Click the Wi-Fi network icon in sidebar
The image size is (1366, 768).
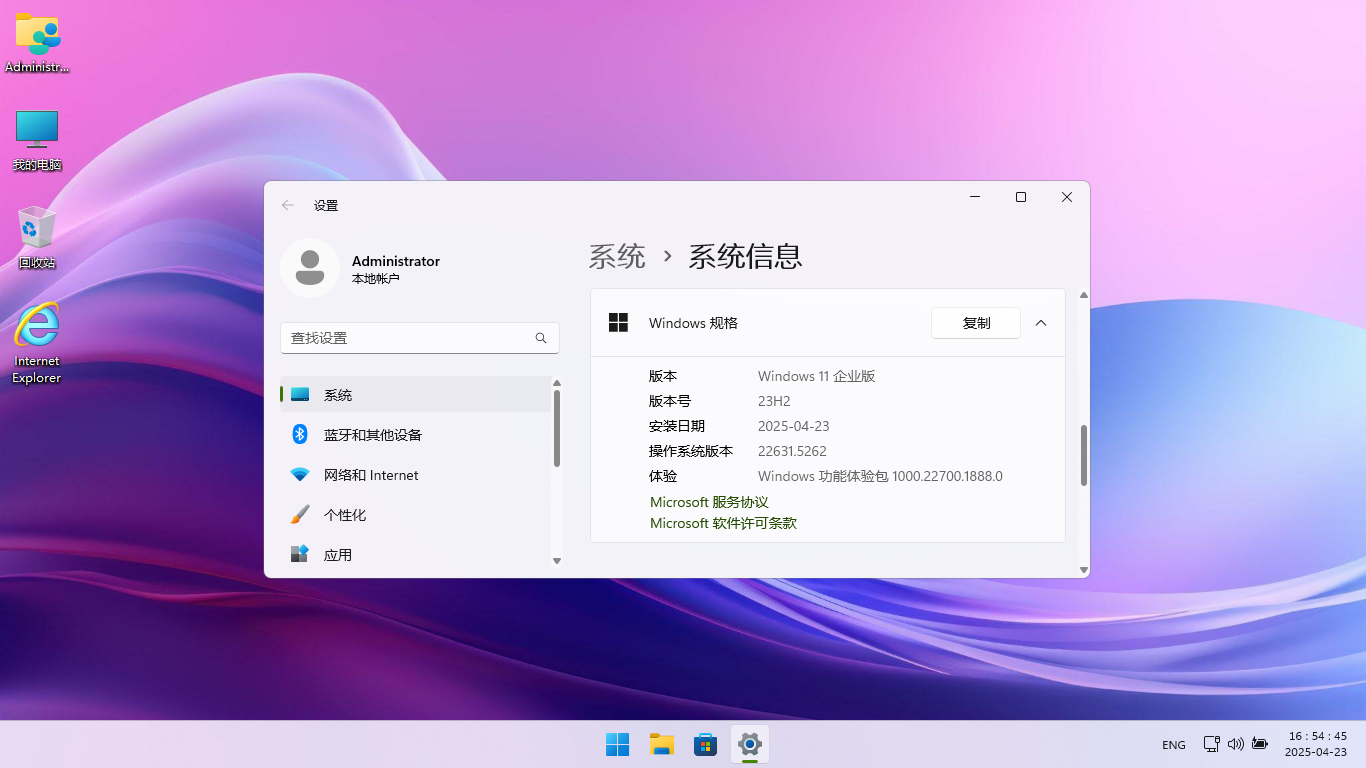pyautogui.click(x=300, y=475)
